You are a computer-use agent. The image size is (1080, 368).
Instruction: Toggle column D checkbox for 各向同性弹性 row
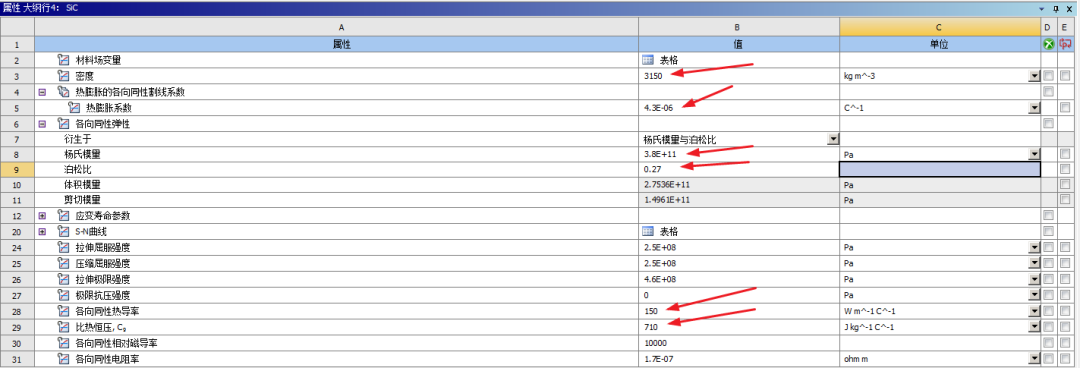1048,124
